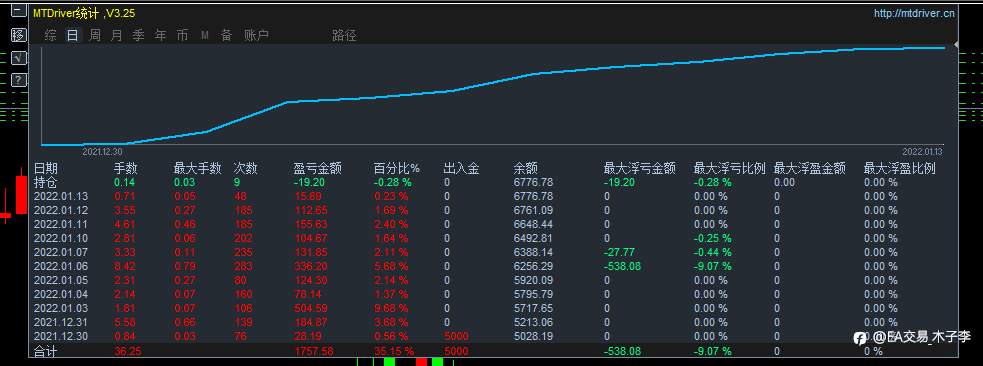Click the trade count 283

(243, 266)
